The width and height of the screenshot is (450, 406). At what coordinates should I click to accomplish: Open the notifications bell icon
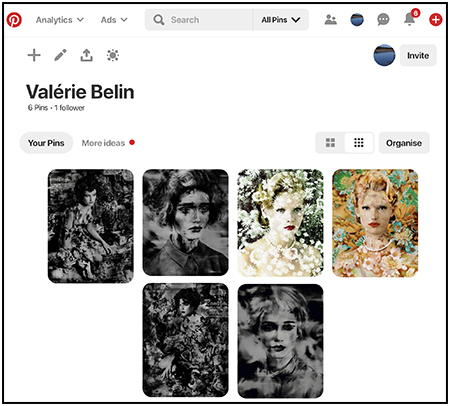click(410, 19)
